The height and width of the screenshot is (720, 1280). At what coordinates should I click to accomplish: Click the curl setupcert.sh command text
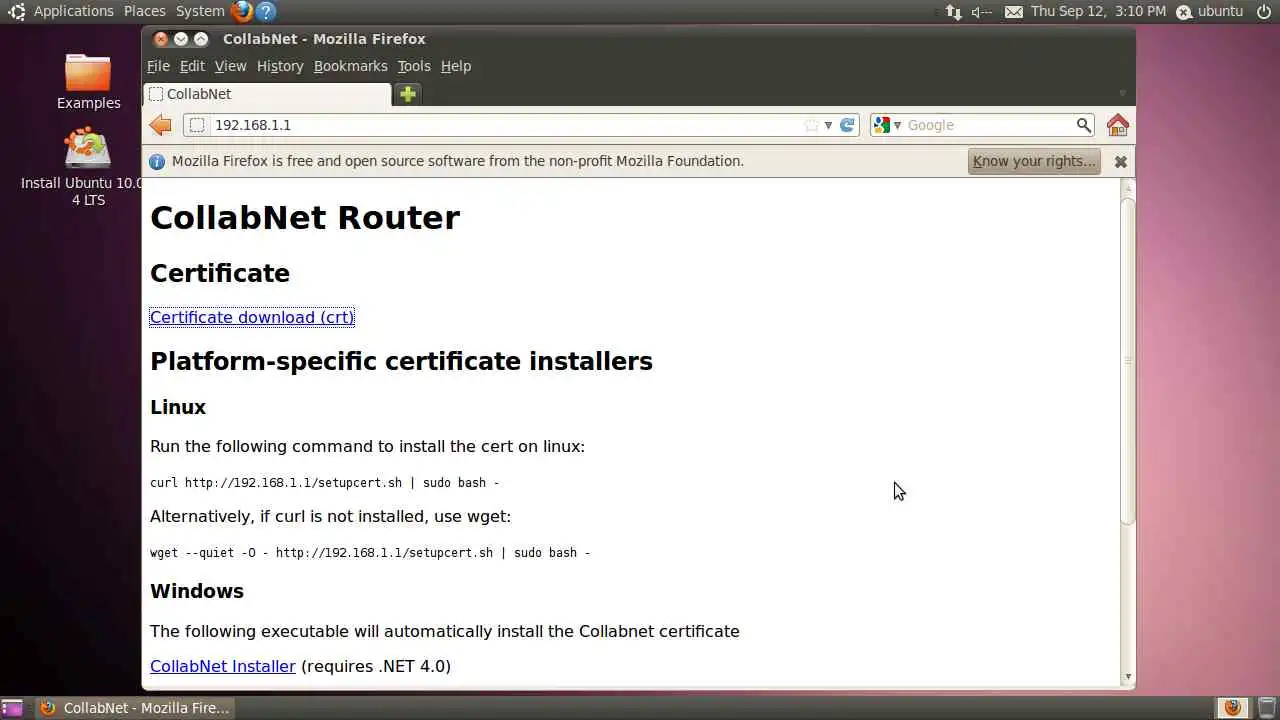[324, 483]
